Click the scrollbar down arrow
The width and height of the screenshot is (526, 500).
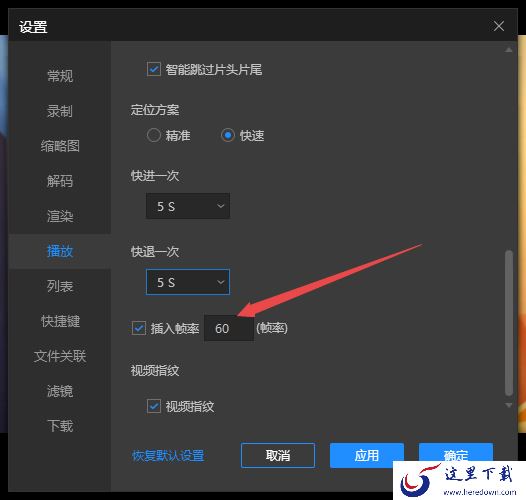509,405
